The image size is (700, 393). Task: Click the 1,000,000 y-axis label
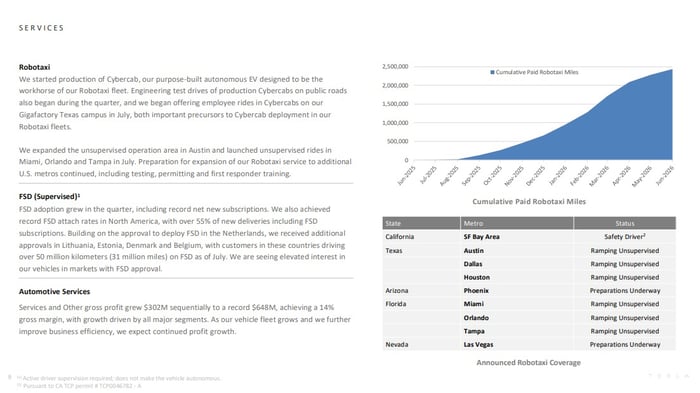[395, 123]
